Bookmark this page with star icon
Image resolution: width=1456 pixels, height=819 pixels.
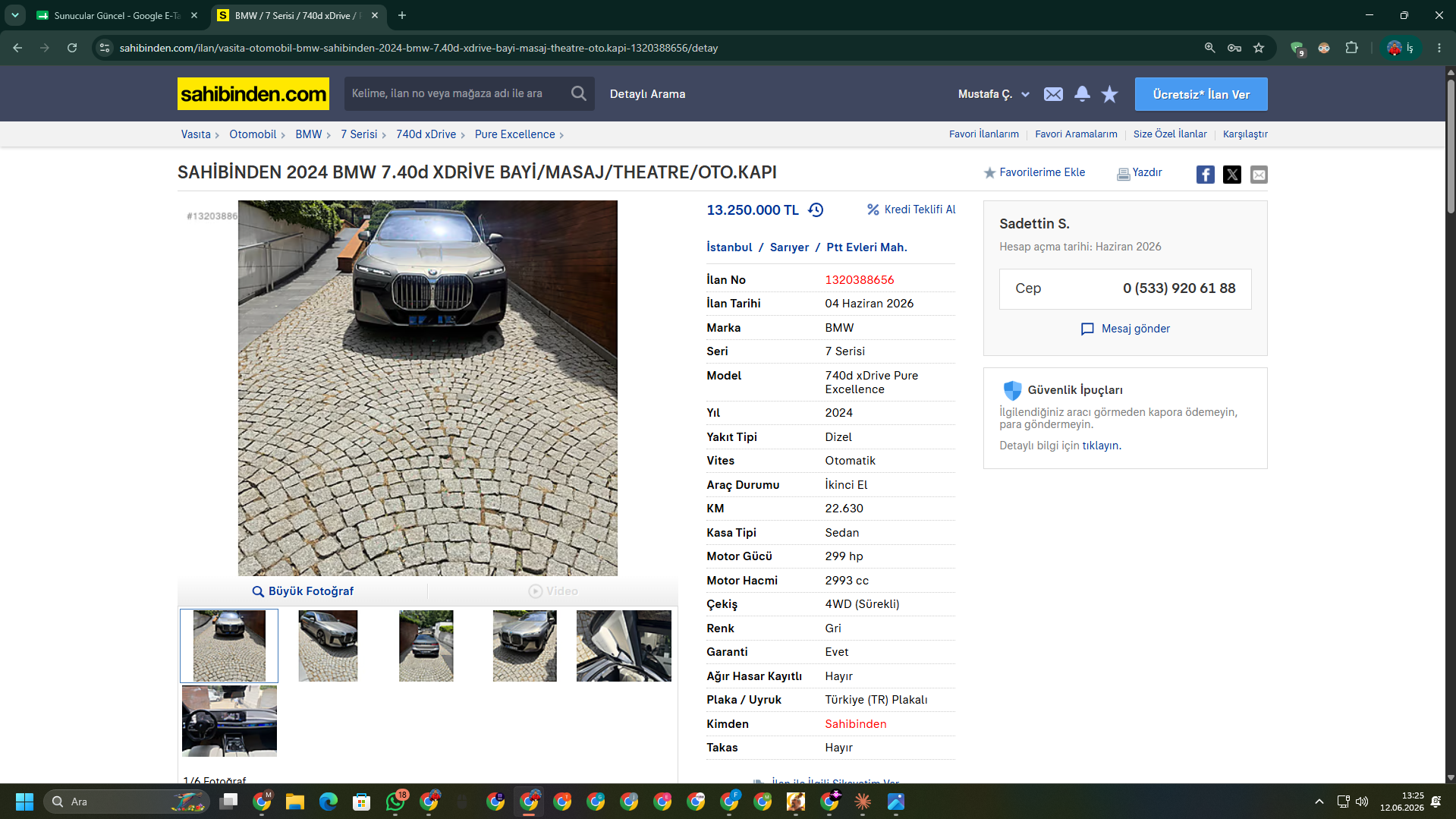(x=1259, y=48)
